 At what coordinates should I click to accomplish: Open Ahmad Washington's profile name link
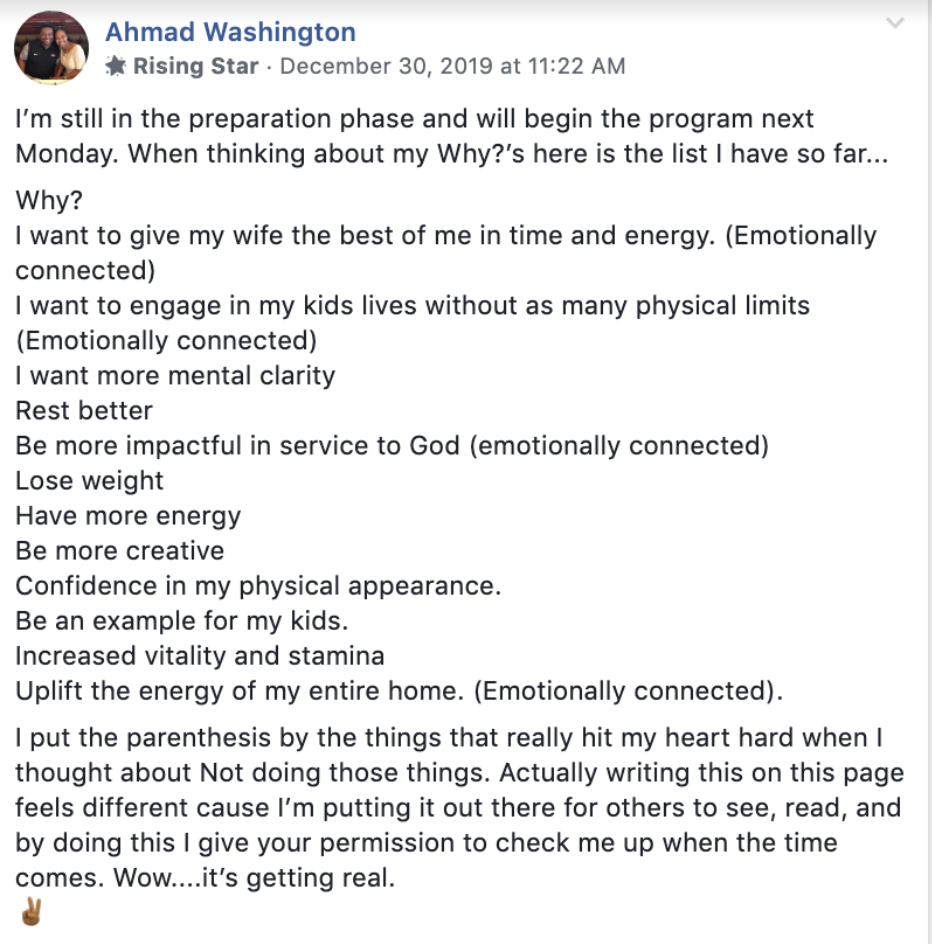[231, 32]
